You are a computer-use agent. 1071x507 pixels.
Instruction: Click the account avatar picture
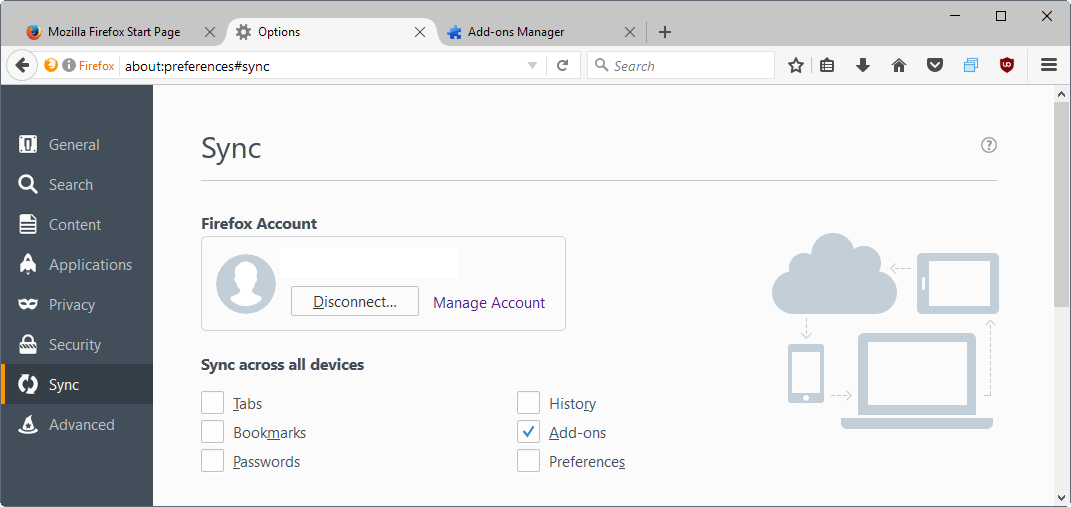(x=246, y=284)
